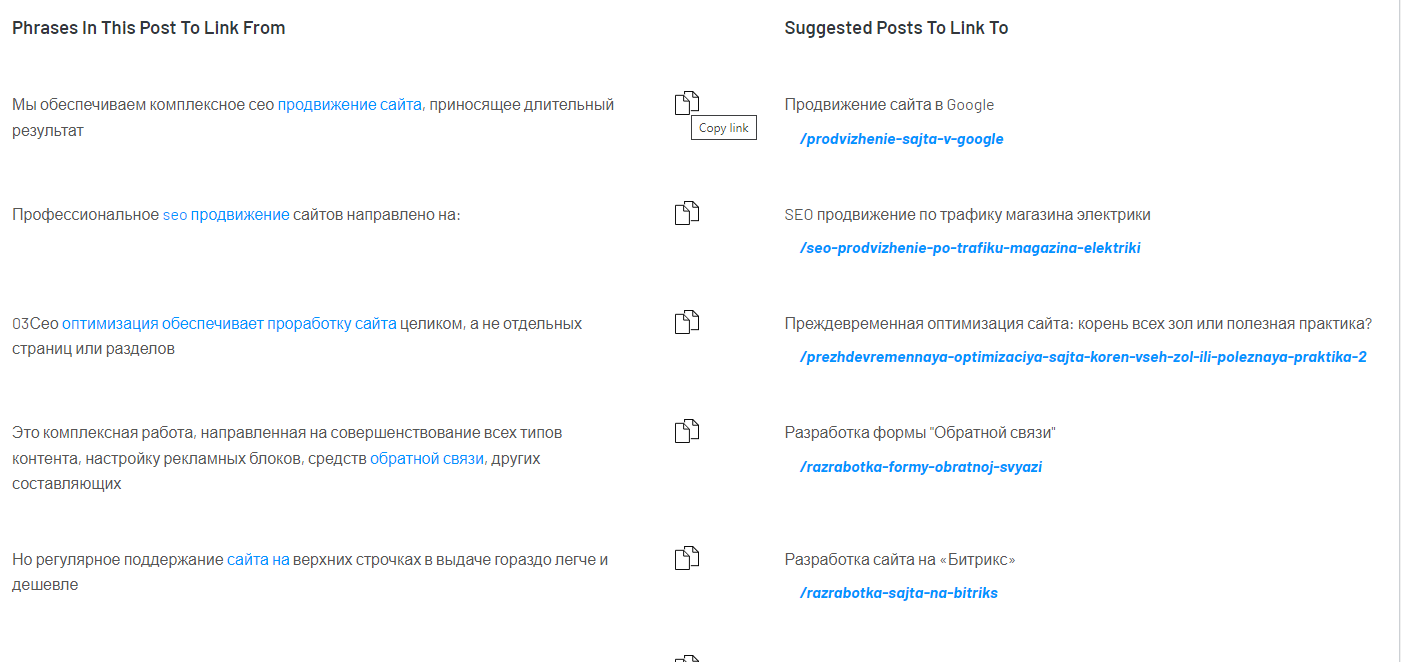Copy link for 'сайта на' phrase row
This screenshot has height=662, width=1401.
click(x=687, y=558)
